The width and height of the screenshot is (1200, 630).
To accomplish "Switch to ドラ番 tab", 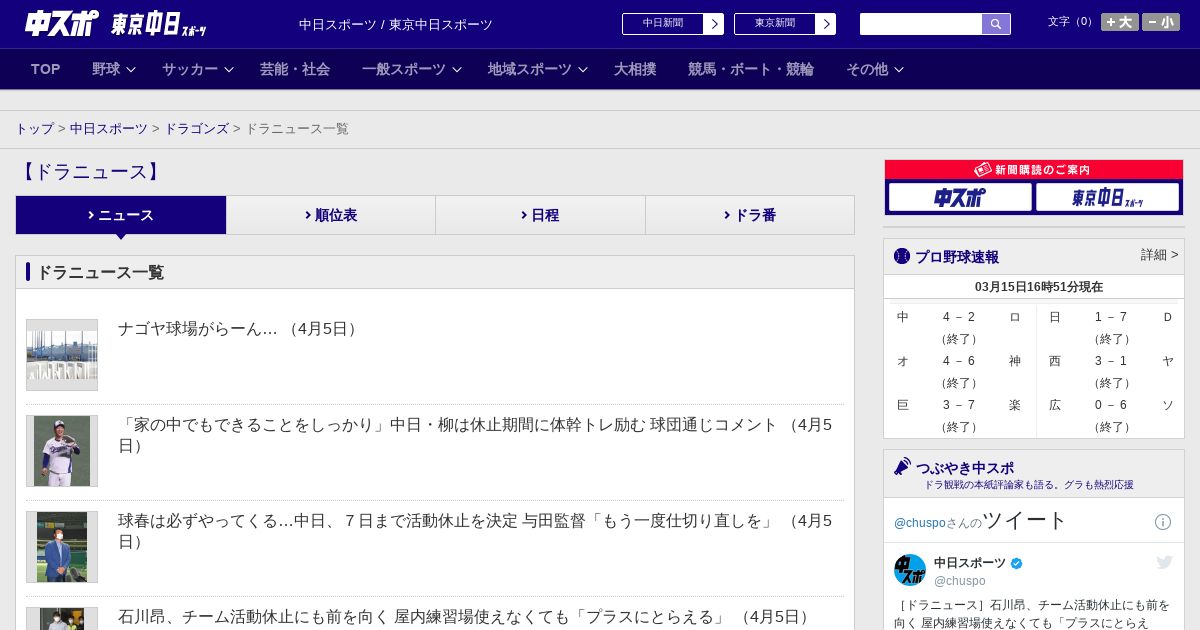I will (x=750, y=215).
